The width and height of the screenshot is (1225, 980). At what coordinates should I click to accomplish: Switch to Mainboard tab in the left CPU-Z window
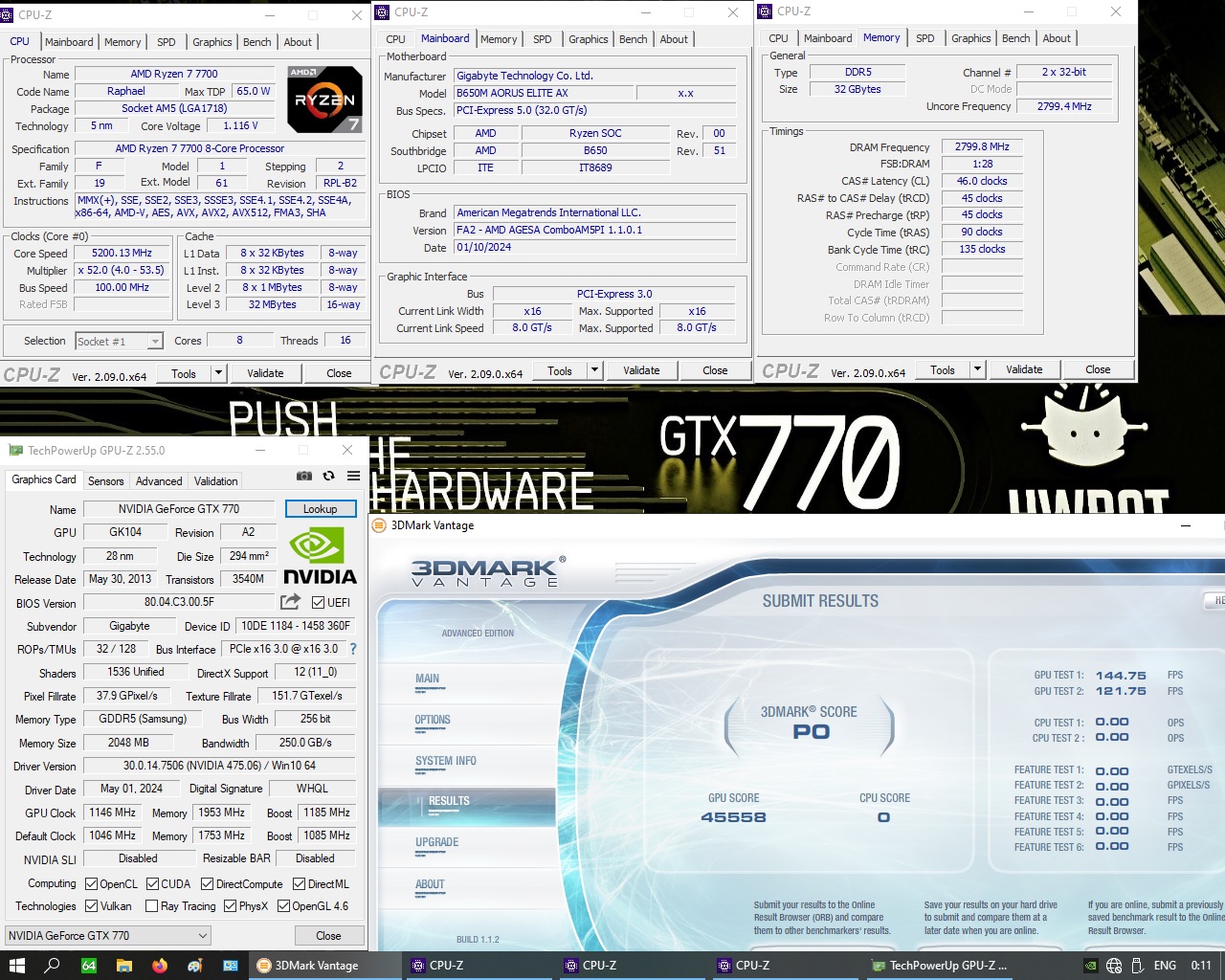click(69, 42)
